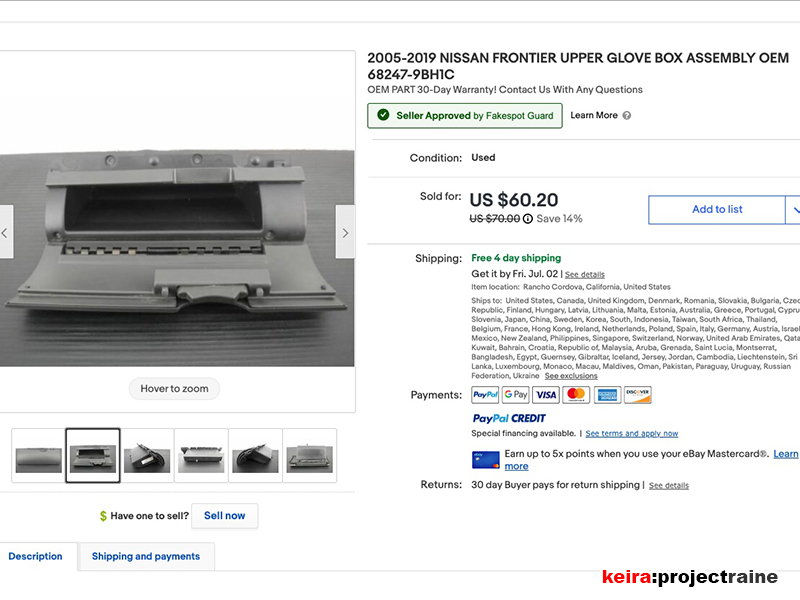The image size is (800, 600).
Task: Click the Learn More help question icon
Action: pos(627,116)
